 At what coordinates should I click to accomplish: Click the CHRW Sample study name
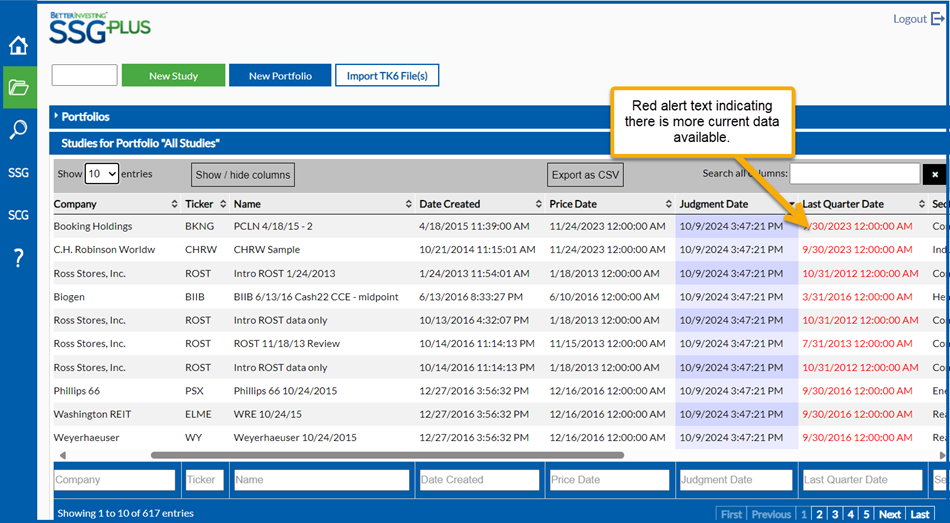point(267,250)
